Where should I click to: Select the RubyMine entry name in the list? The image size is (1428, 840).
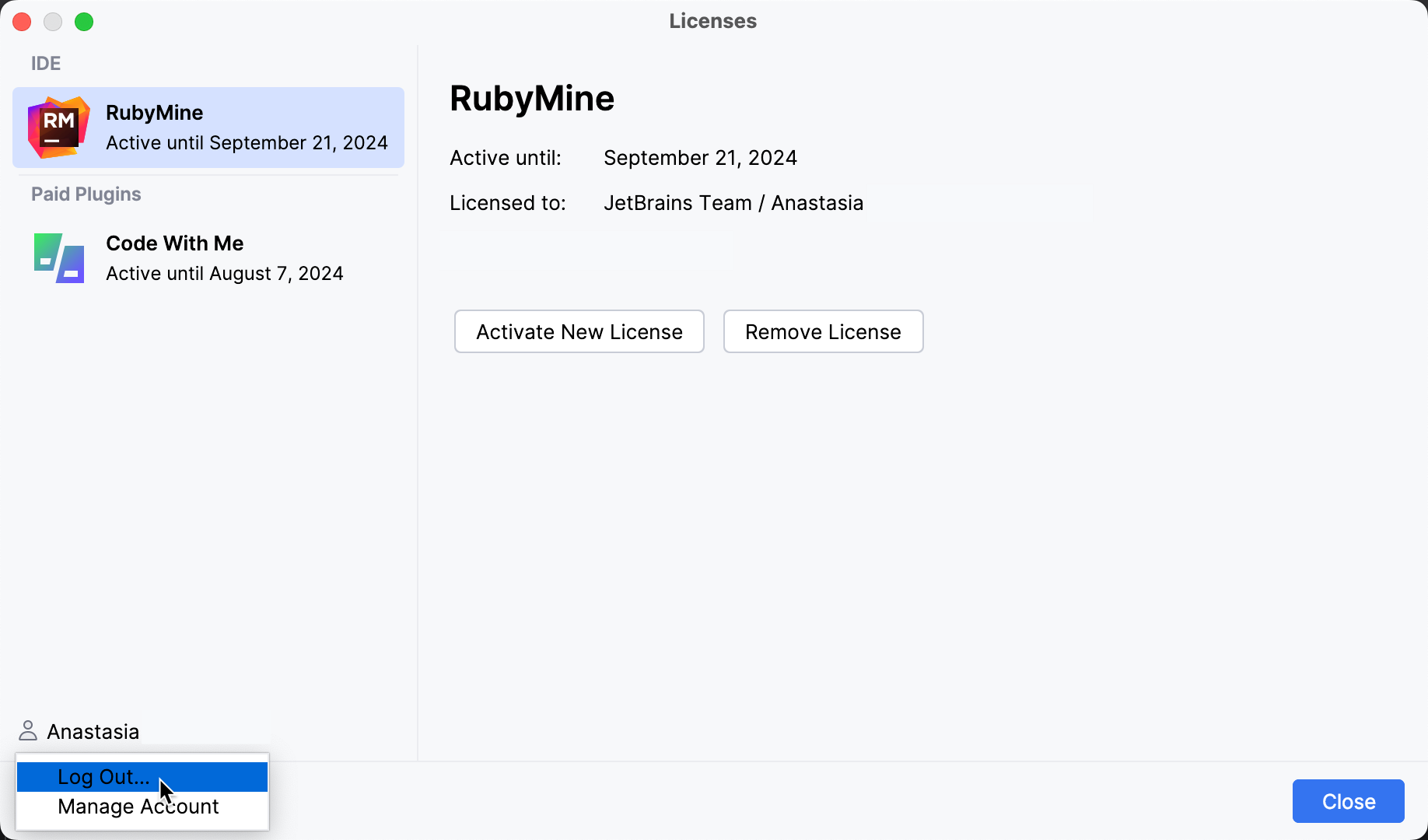154,113
